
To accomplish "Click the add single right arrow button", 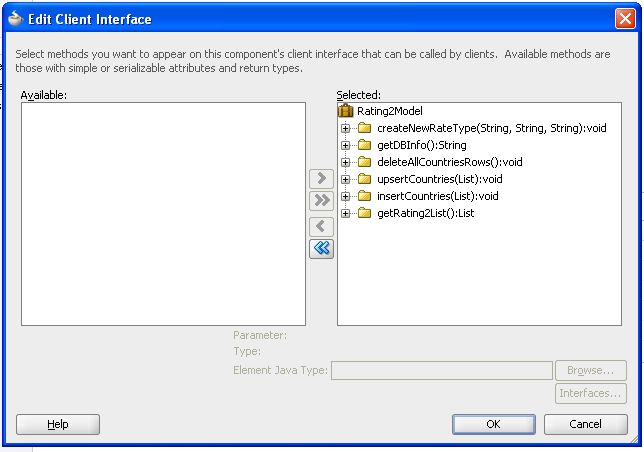I will pyautogui.click(x=321, y=179).
